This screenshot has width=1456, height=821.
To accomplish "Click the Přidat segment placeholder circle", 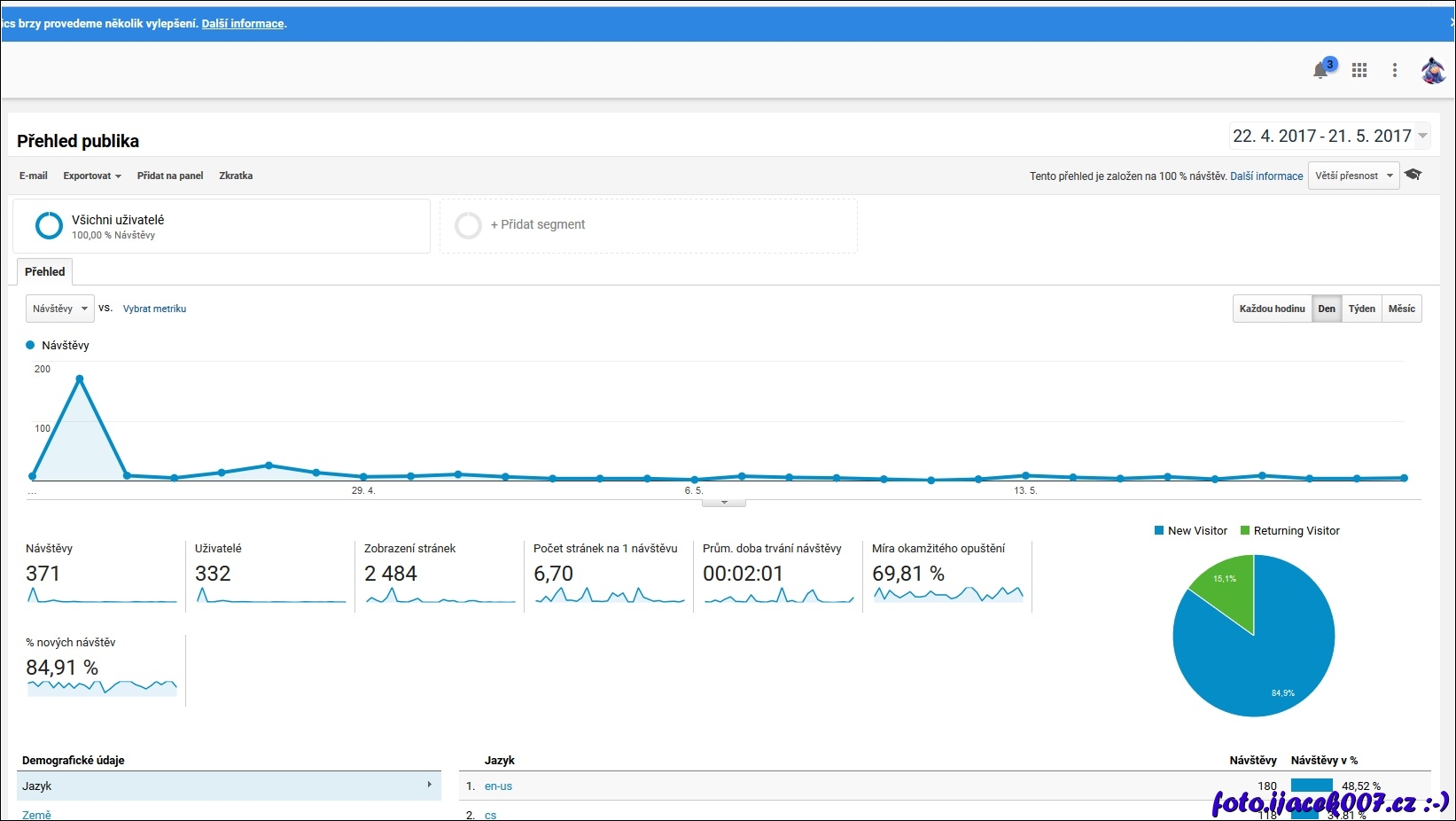I will [x=468, y=225].
